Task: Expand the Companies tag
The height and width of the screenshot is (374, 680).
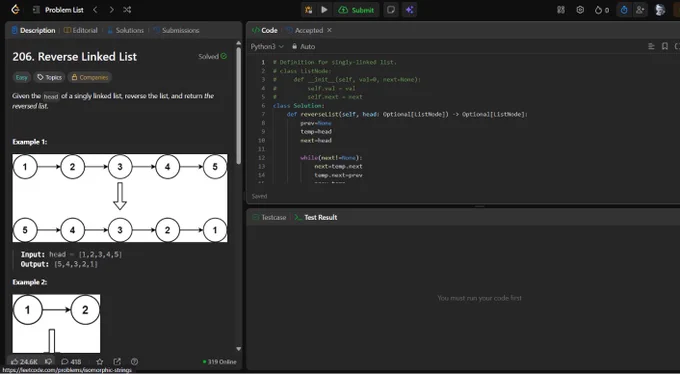Action: 90,77
